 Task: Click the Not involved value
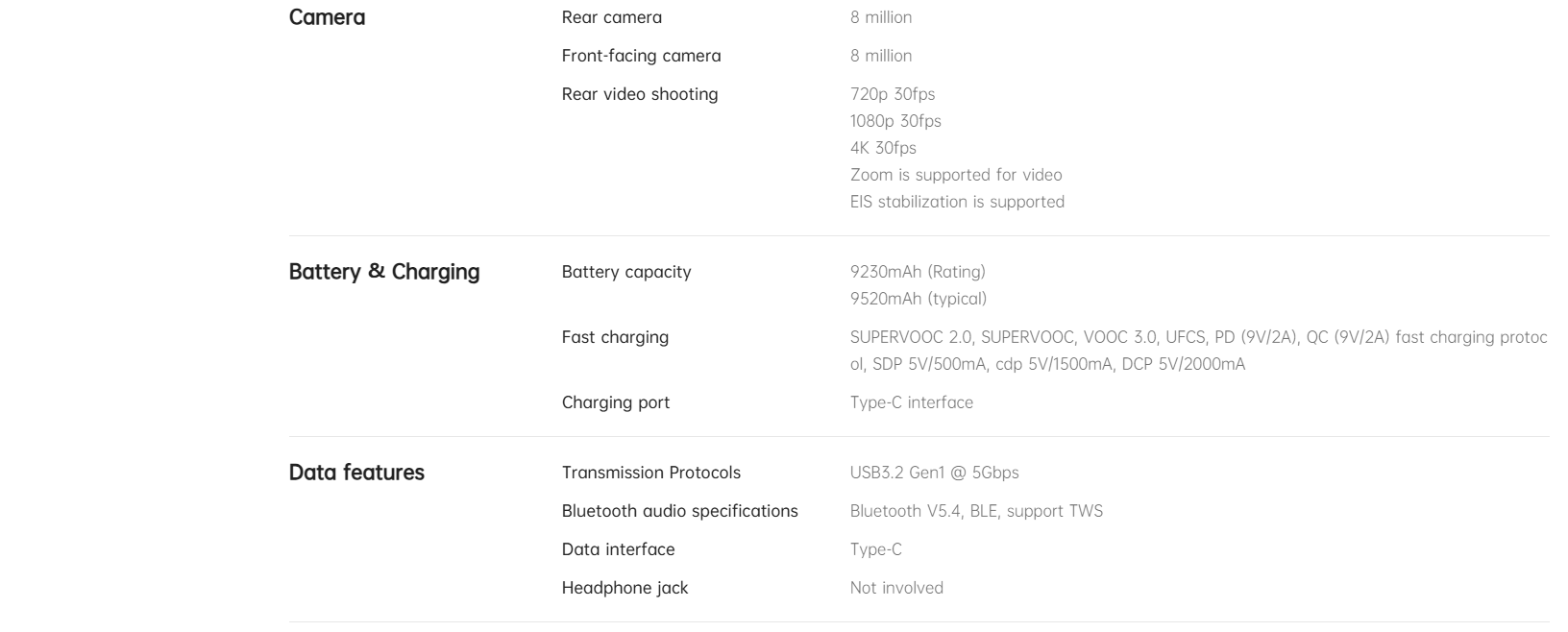[x=896, y=588]
